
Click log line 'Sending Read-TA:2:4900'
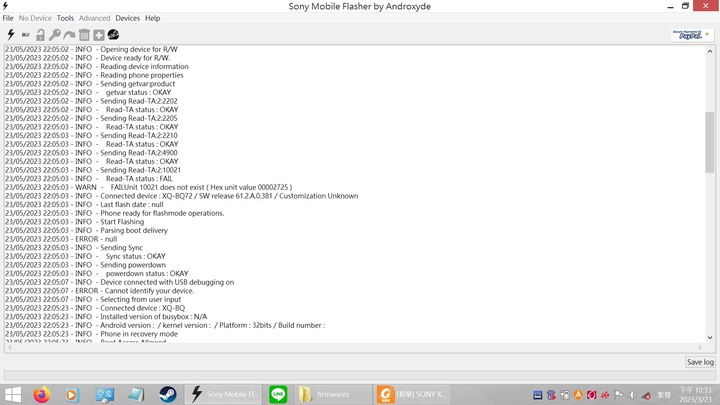[91, 153]
